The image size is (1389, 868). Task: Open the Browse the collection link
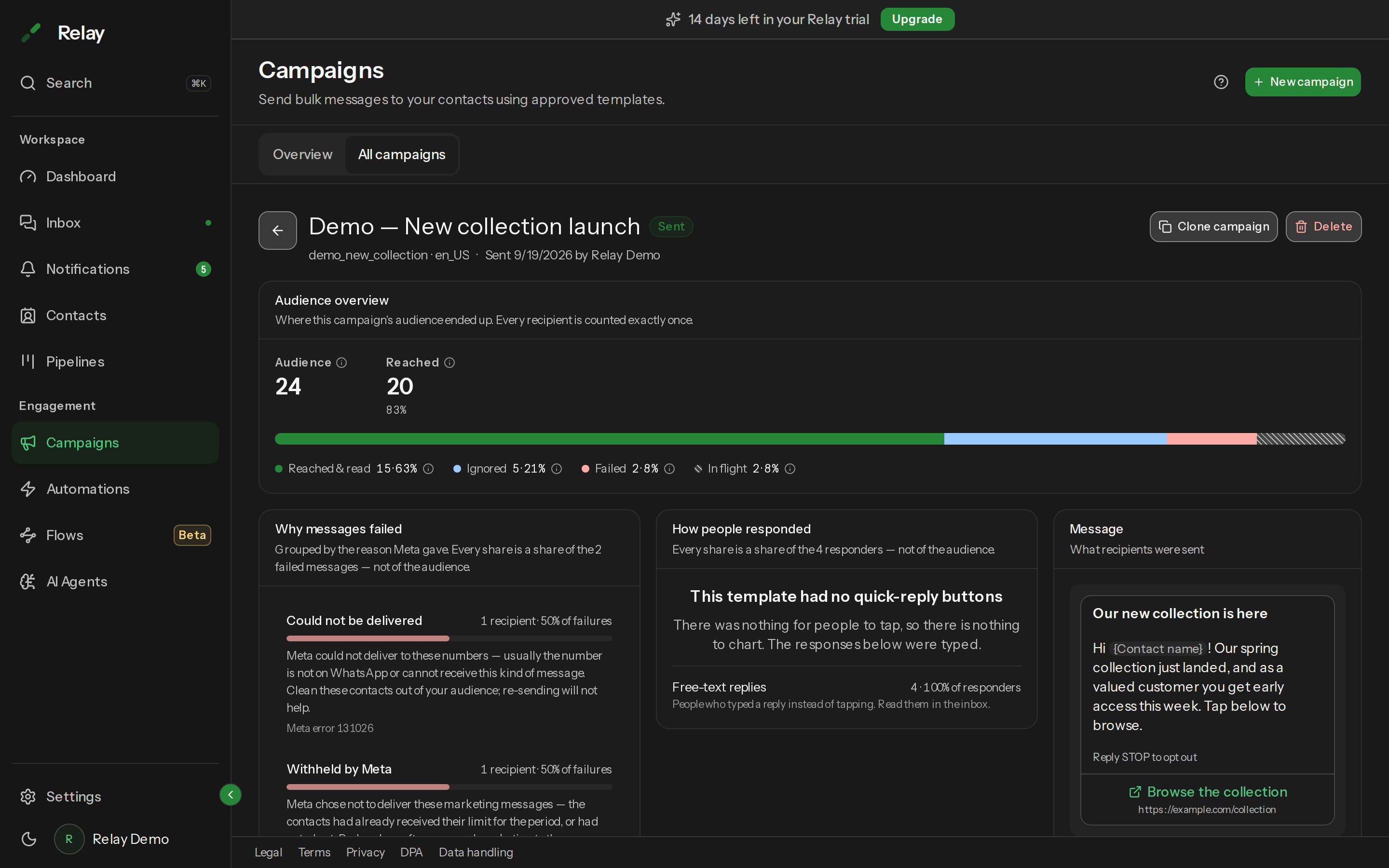(x=1207, y=792)
